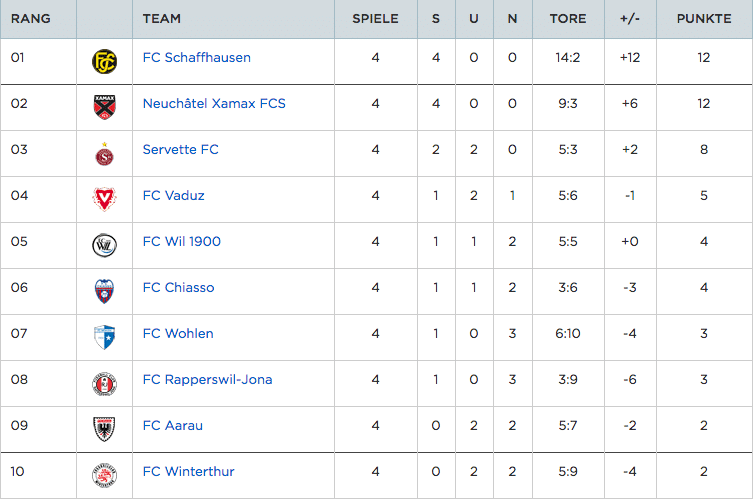This screenshot has height=499, width=756.
Task: Click the FC Winterthur lion logo
Action: click(x=104, y=475)
